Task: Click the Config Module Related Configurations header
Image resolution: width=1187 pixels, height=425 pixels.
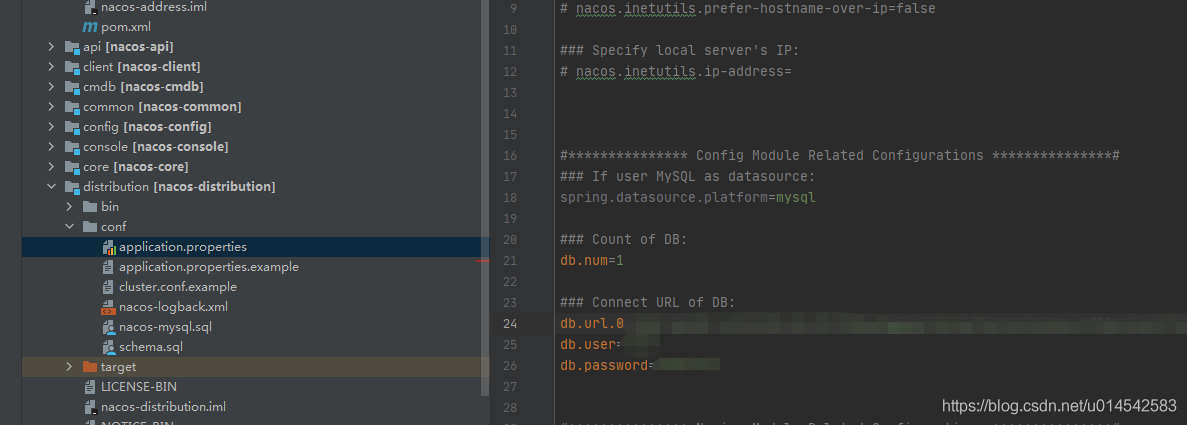Action: [x=840, y=155]
